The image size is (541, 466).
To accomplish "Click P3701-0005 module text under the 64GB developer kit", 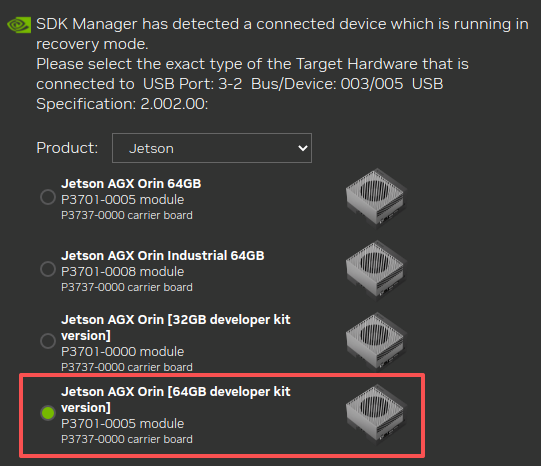I will (x=122, y=424).
